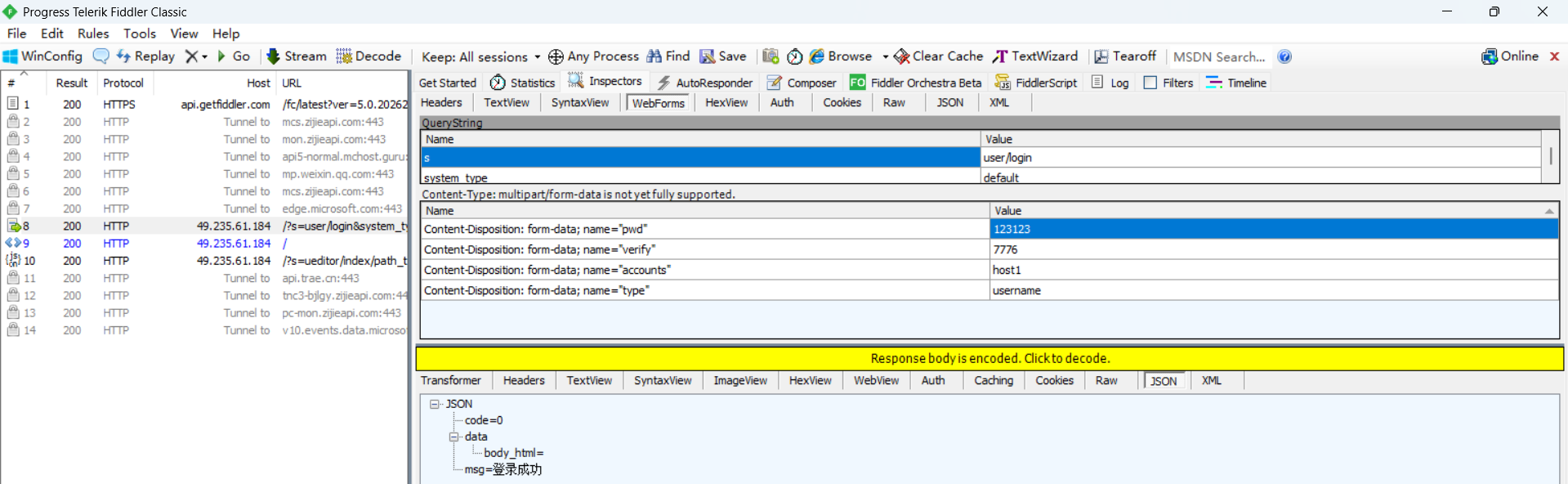Toggle the Filters tab checkbox

click(1150, 83)
